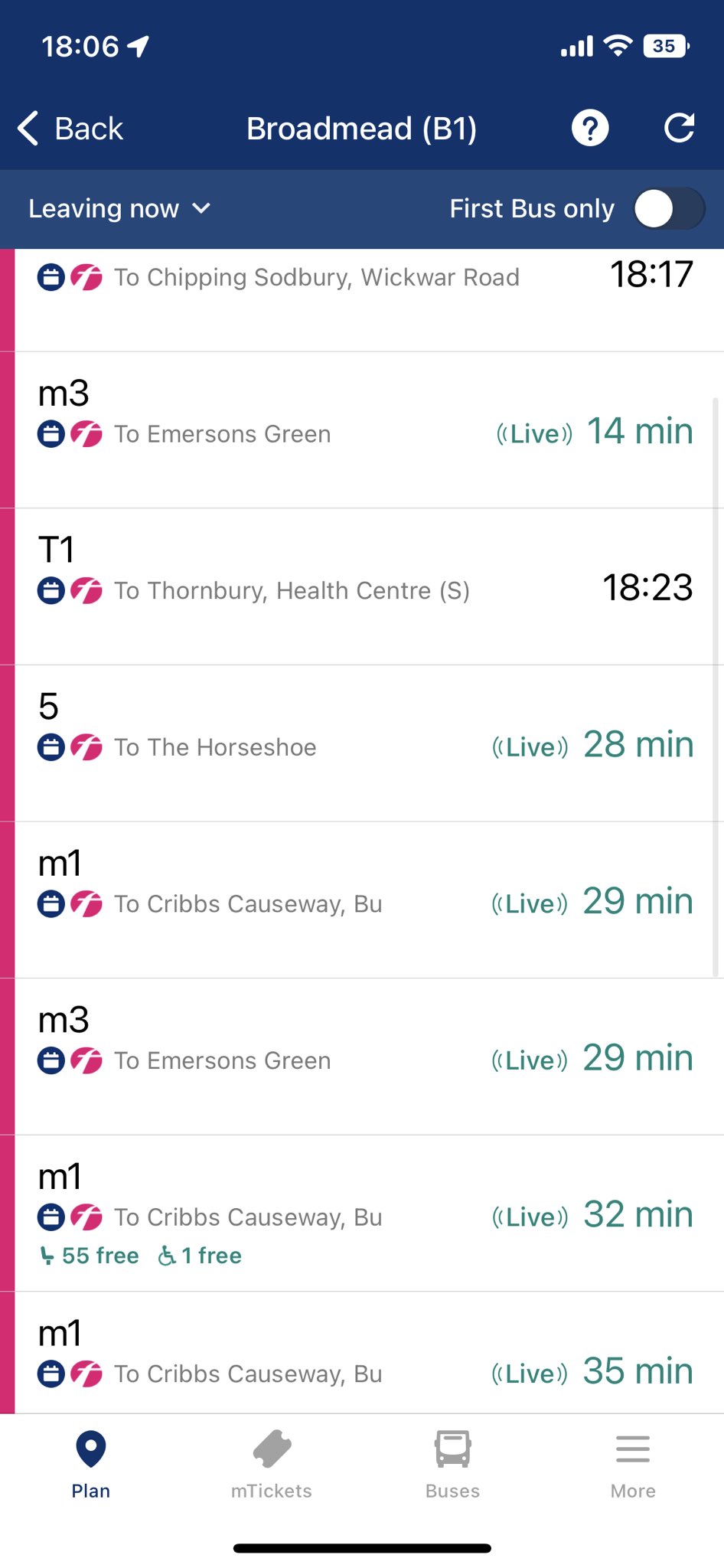Tap the back chevron icon
The width and height of the screenshot is (724, 1568).
pyautogui.click(x=28, y=128)
